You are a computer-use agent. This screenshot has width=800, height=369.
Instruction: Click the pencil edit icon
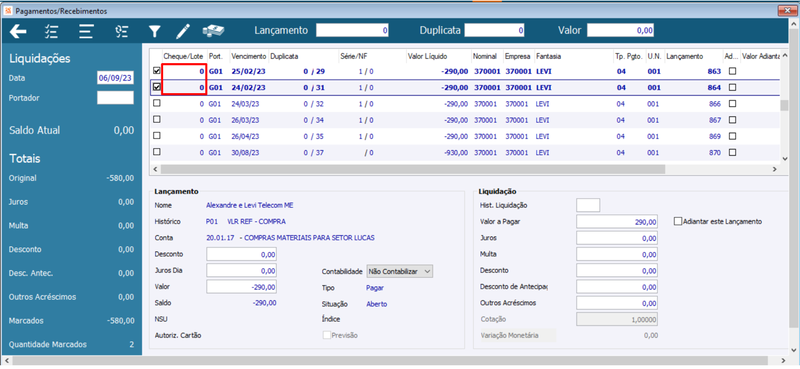pyautogui.click(x=182, y=32)
